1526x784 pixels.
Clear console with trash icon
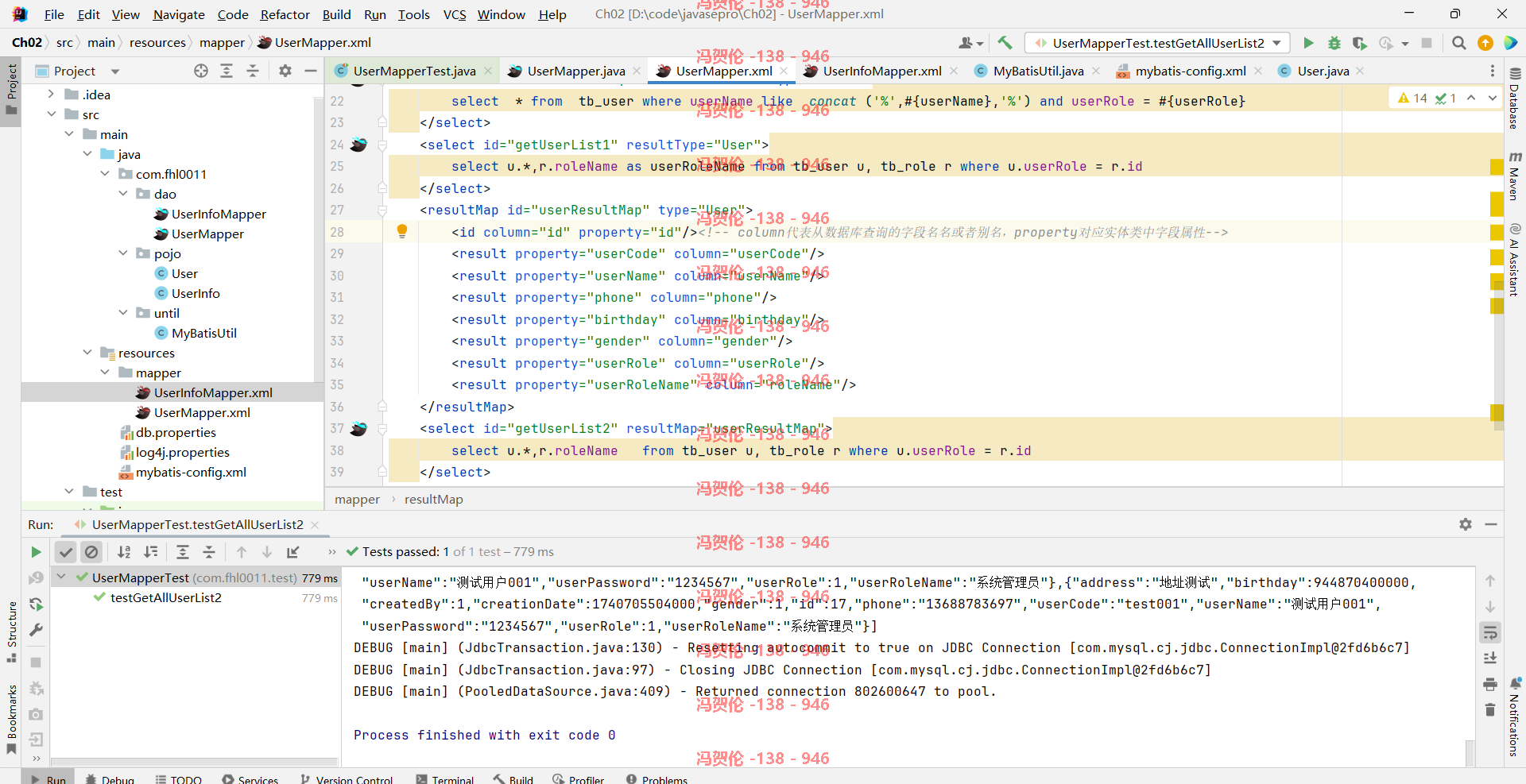1490,709
